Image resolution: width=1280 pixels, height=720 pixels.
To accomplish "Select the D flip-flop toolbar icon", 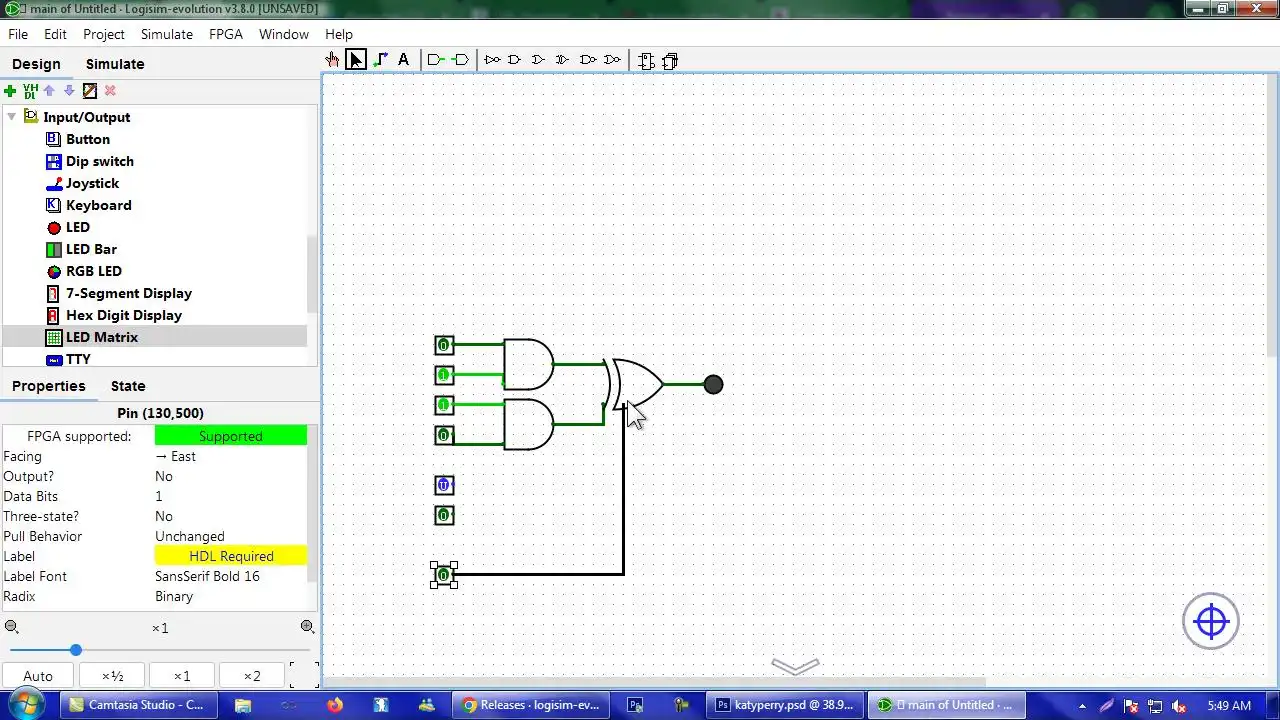I will [646, 61].
